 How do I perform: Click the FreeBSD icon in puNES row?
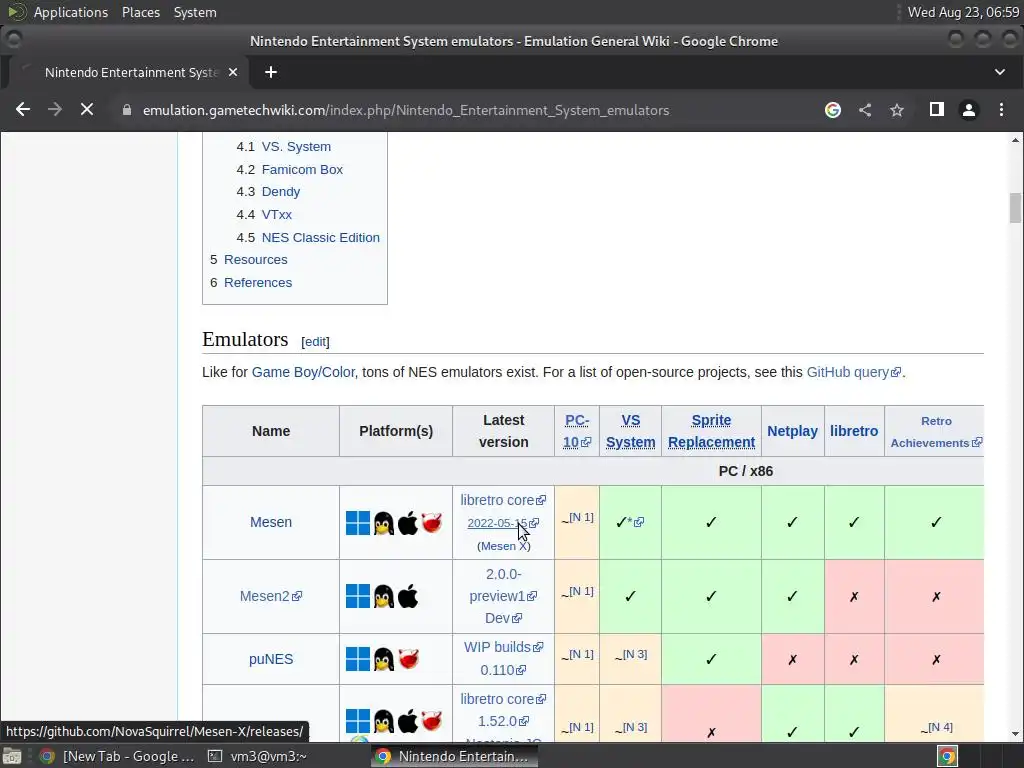pos(408,658)
